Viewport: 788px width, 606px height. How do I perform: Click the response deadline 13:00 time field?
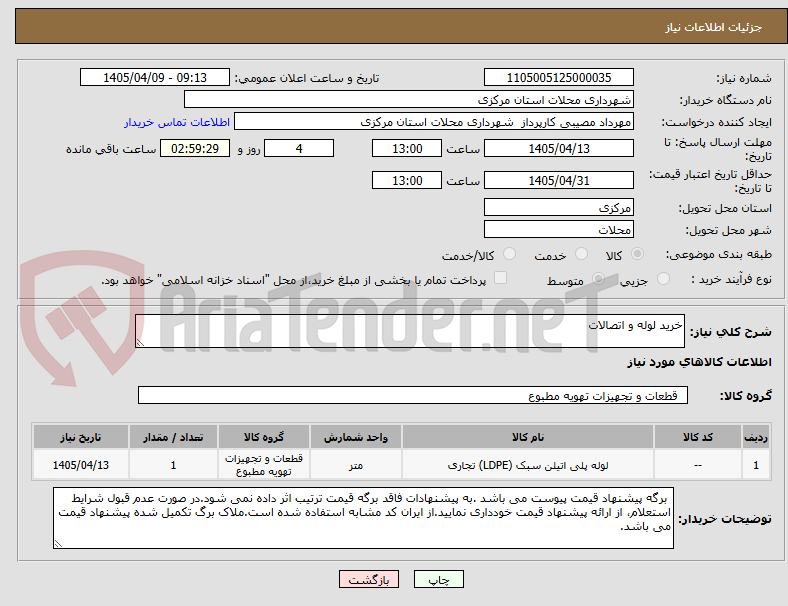tap(407, 148)
